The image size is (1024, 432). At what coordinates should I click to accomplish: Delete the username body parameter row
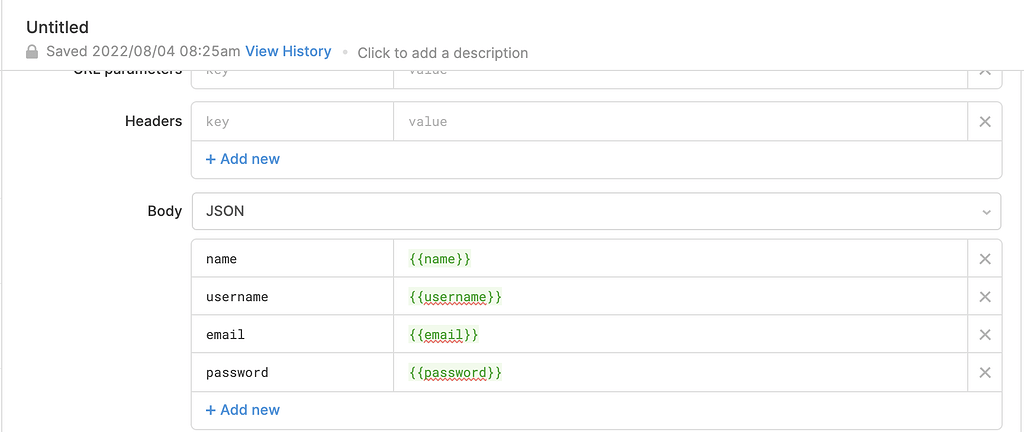tap(984, 297)
